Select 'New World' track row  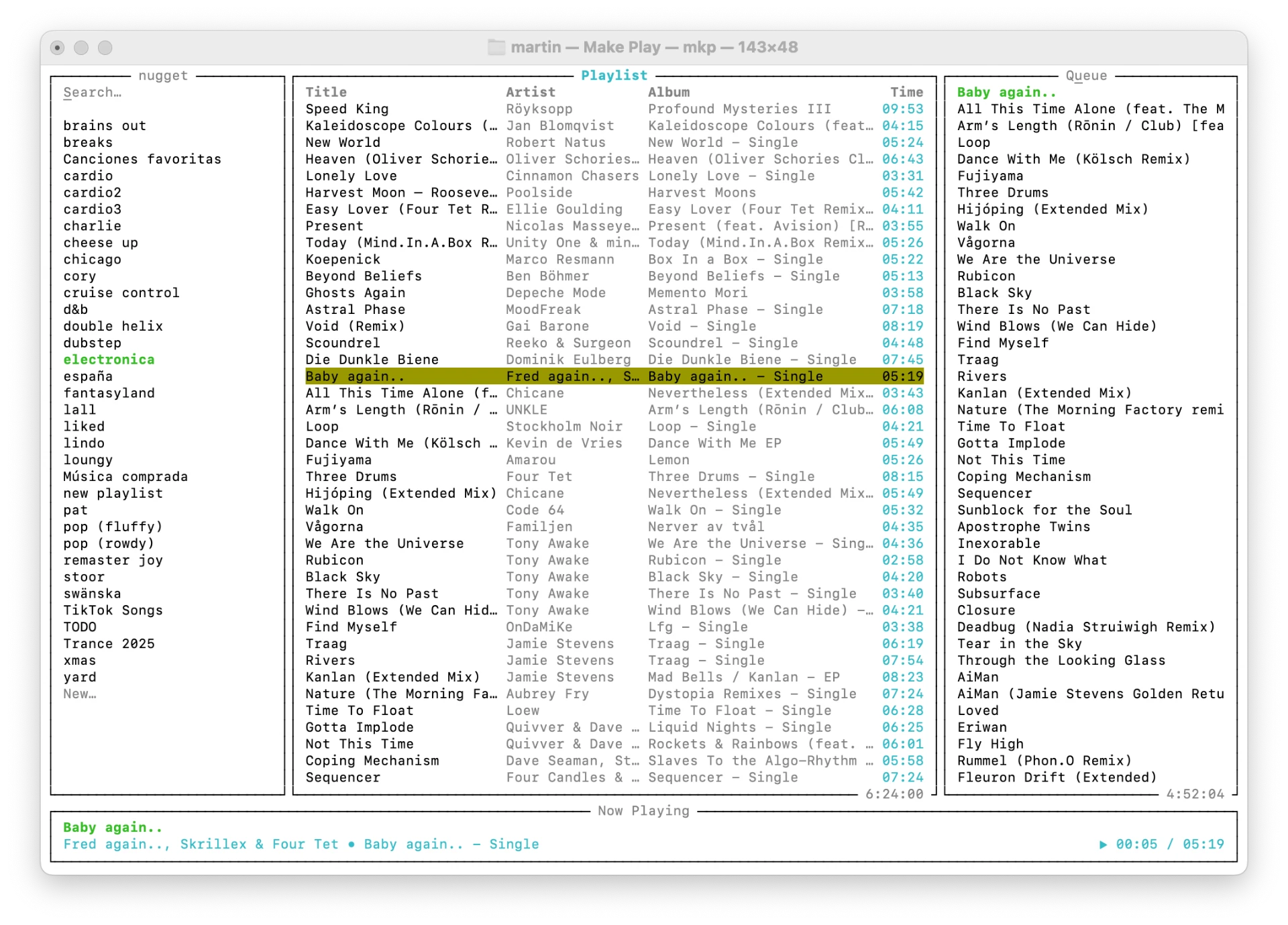614,143
